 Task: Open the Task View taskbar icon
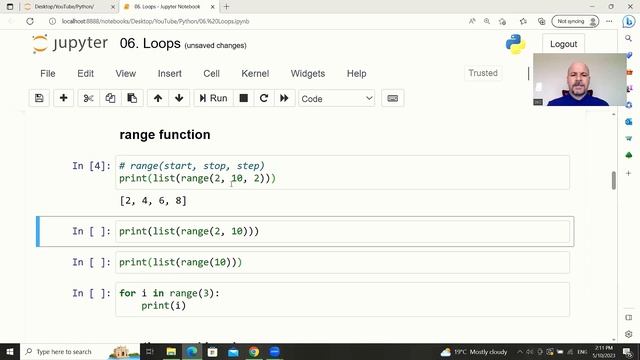pyautogui.click(x=150, y=352)
